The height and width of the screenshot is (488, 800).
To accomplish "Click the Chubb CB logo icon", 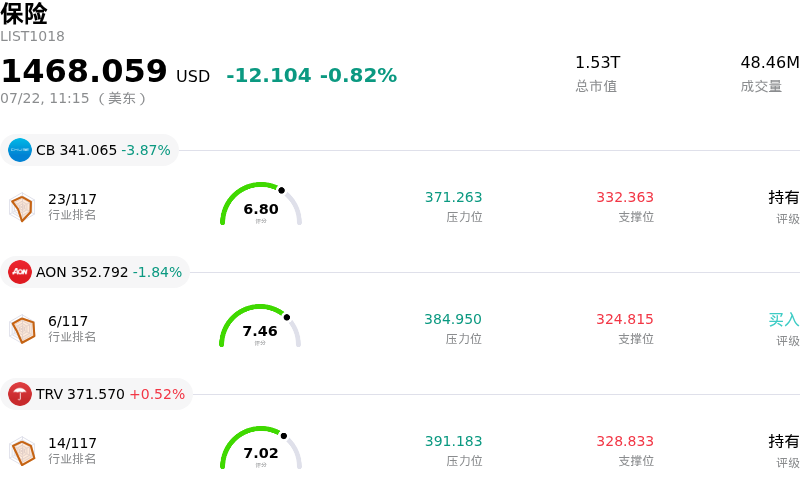I will [x=20, y=150].
